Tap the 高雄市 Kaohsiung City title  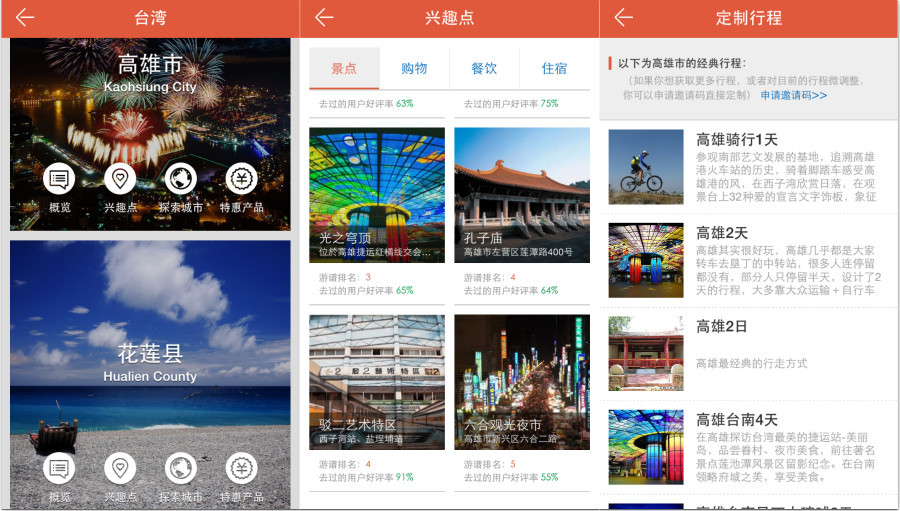(150, 73)
